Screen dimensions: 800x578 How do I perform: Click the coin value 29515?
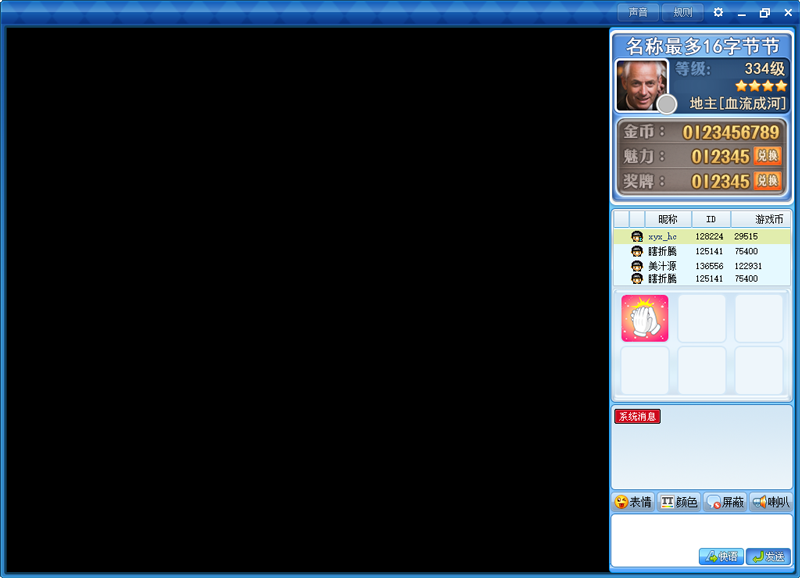tap(746, 237)
